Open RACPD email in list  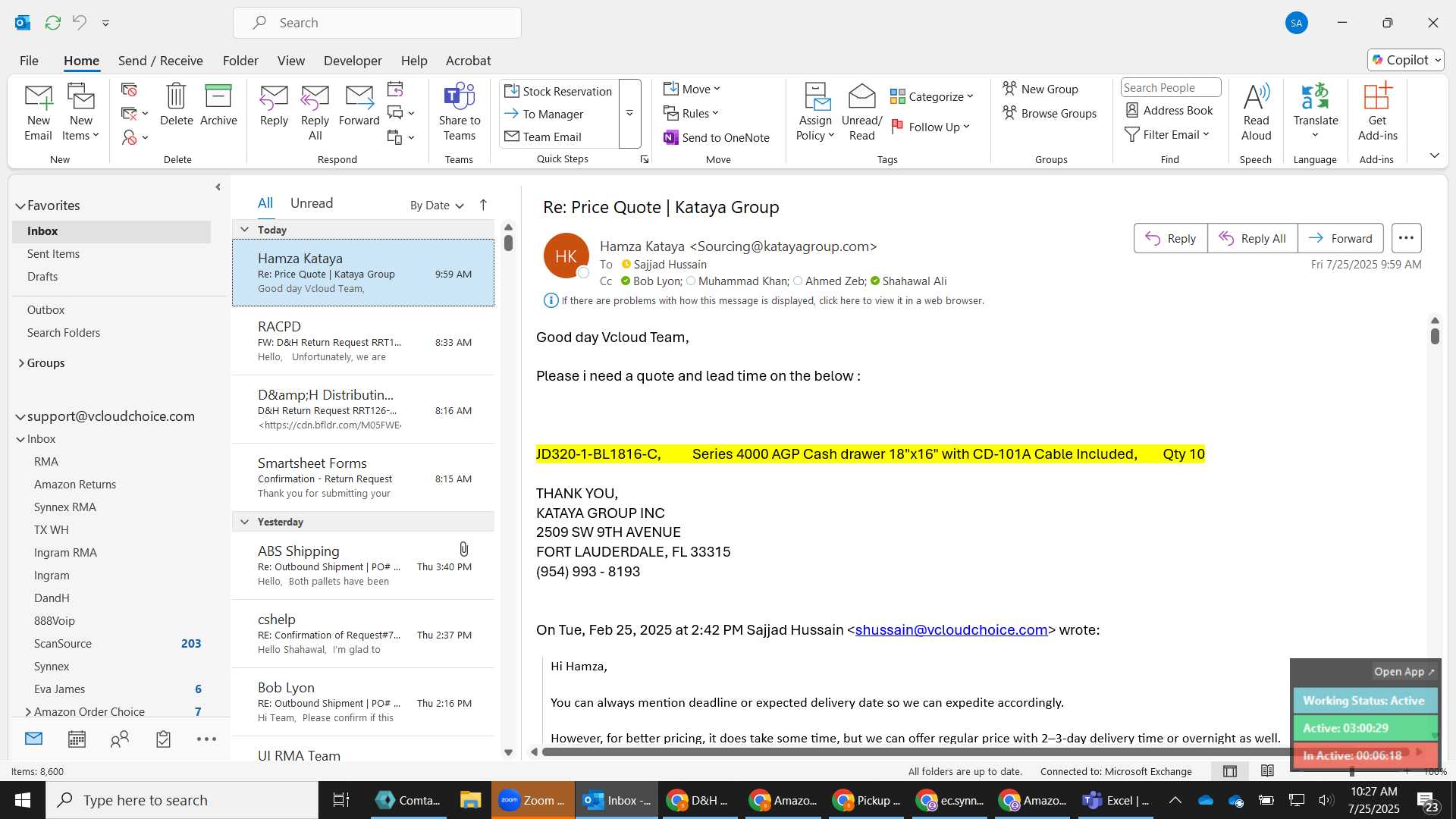click(363, 341)
